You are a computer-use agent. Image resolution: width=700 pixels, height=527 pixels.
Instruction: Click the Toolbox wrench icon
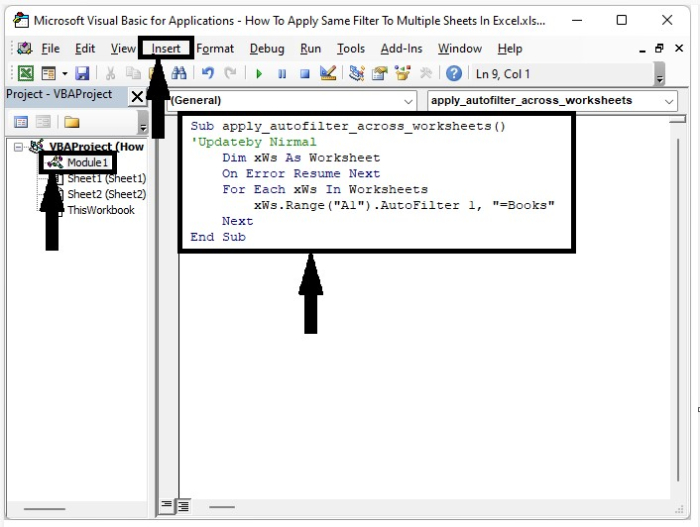426,73
